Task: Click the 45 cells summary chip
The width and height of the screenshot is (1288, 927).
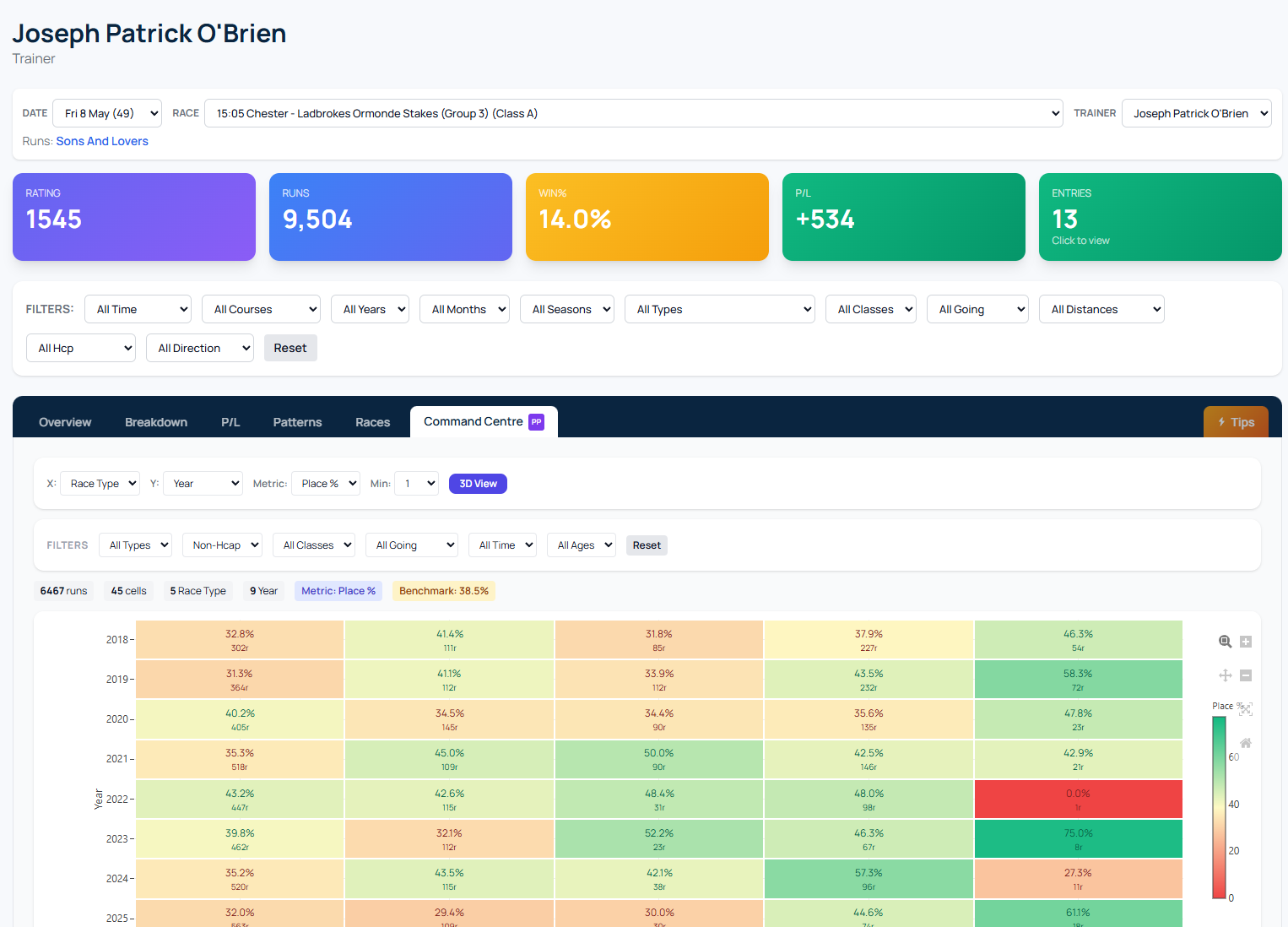Action: click(x=129, y=591)
